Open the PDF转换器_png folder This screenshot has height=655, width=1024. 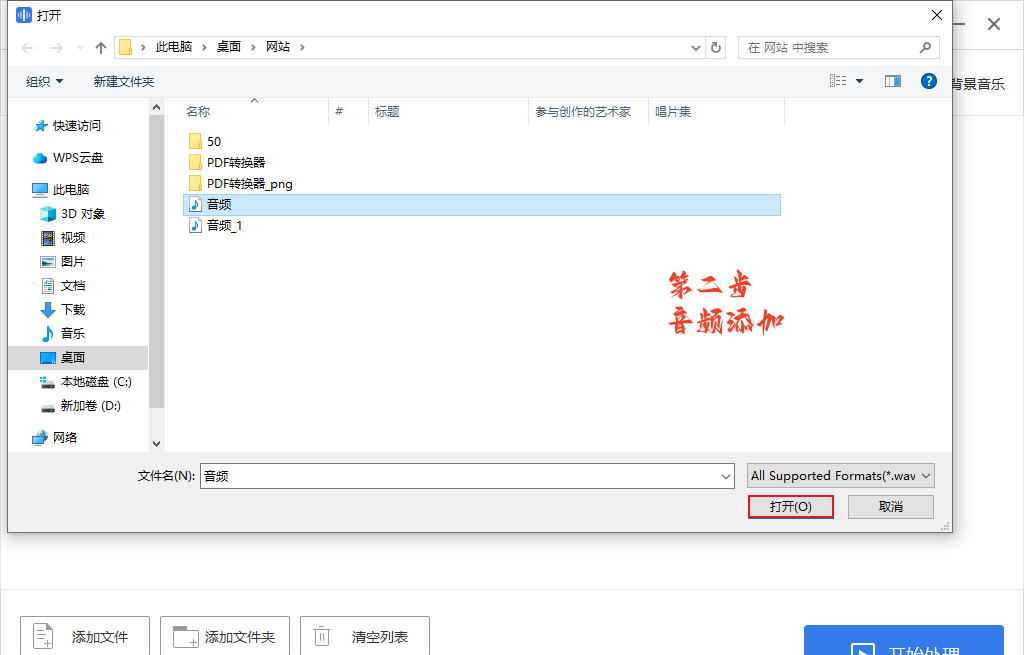click(x=249, y=184)
